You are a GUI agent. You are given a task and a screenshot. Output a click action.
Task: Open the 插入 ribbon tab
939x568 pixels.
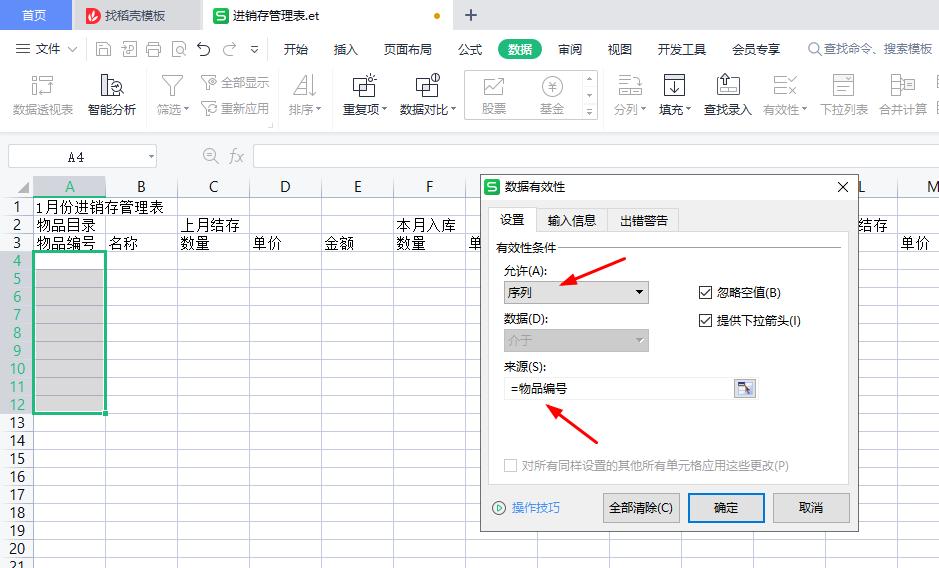pos(346,49)
